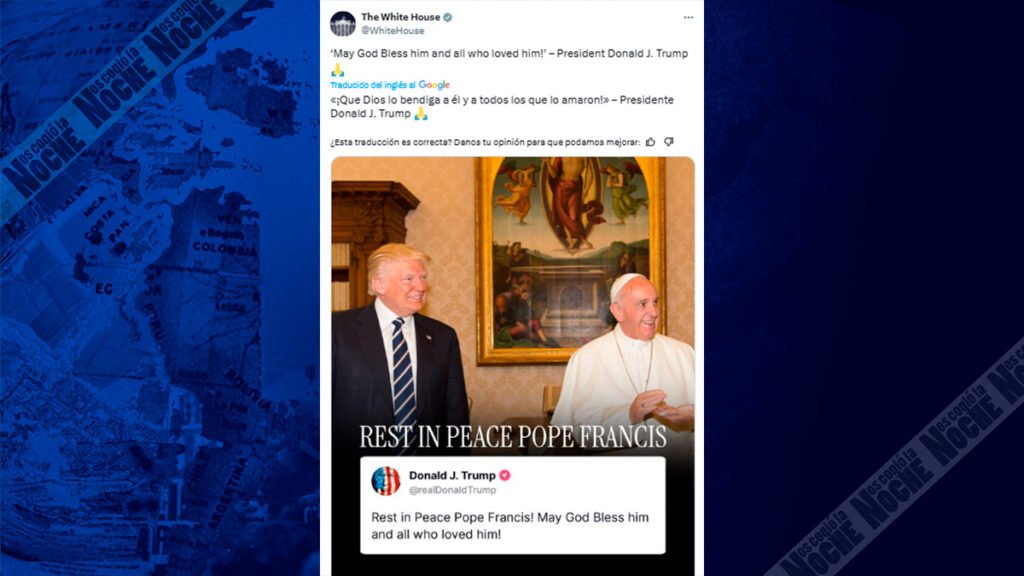Screen dimensions: 1024x576
Task: Click the folded hands emoji after English text
Action: (337, 70)
